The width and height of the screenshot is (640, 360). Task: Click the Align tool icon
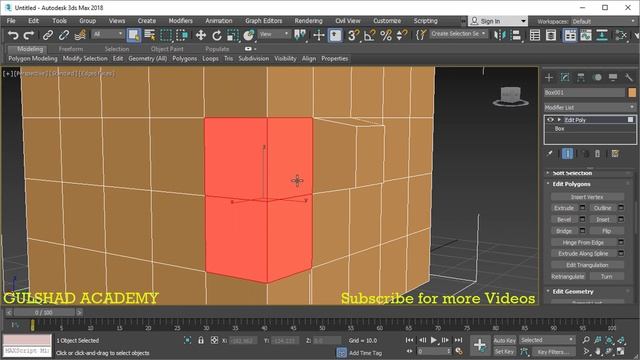point(516,35)
